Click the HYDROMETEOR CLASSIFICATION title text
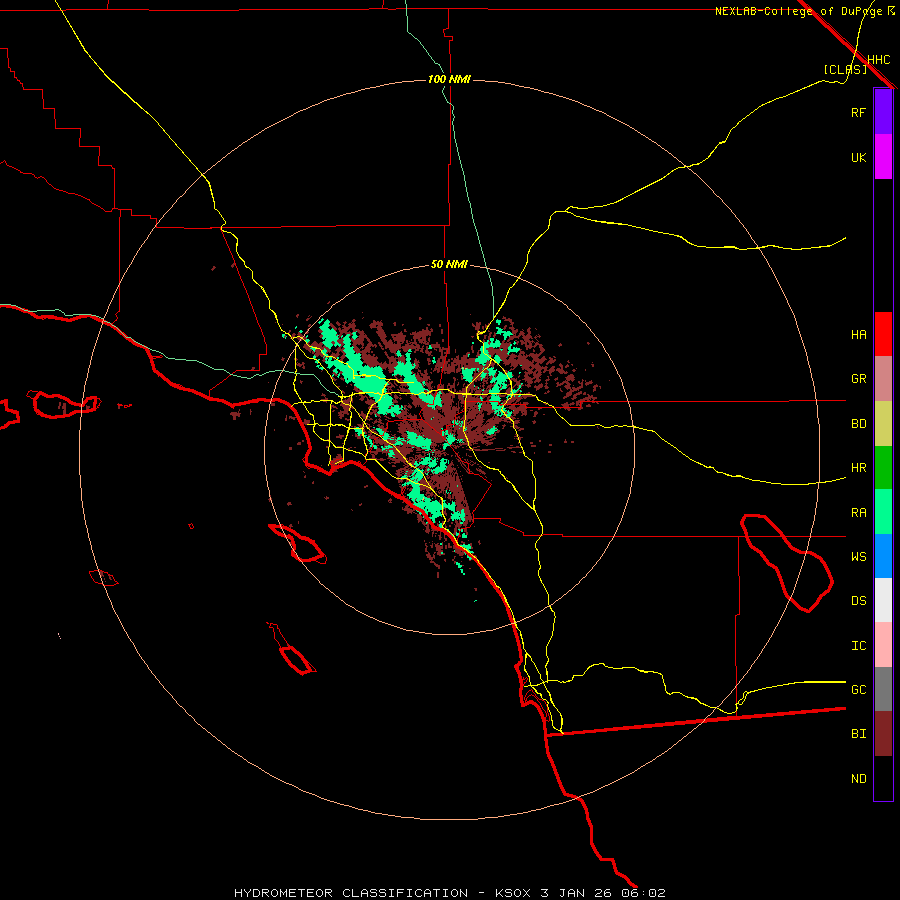 pyautogui.click(x=351, y=893)
